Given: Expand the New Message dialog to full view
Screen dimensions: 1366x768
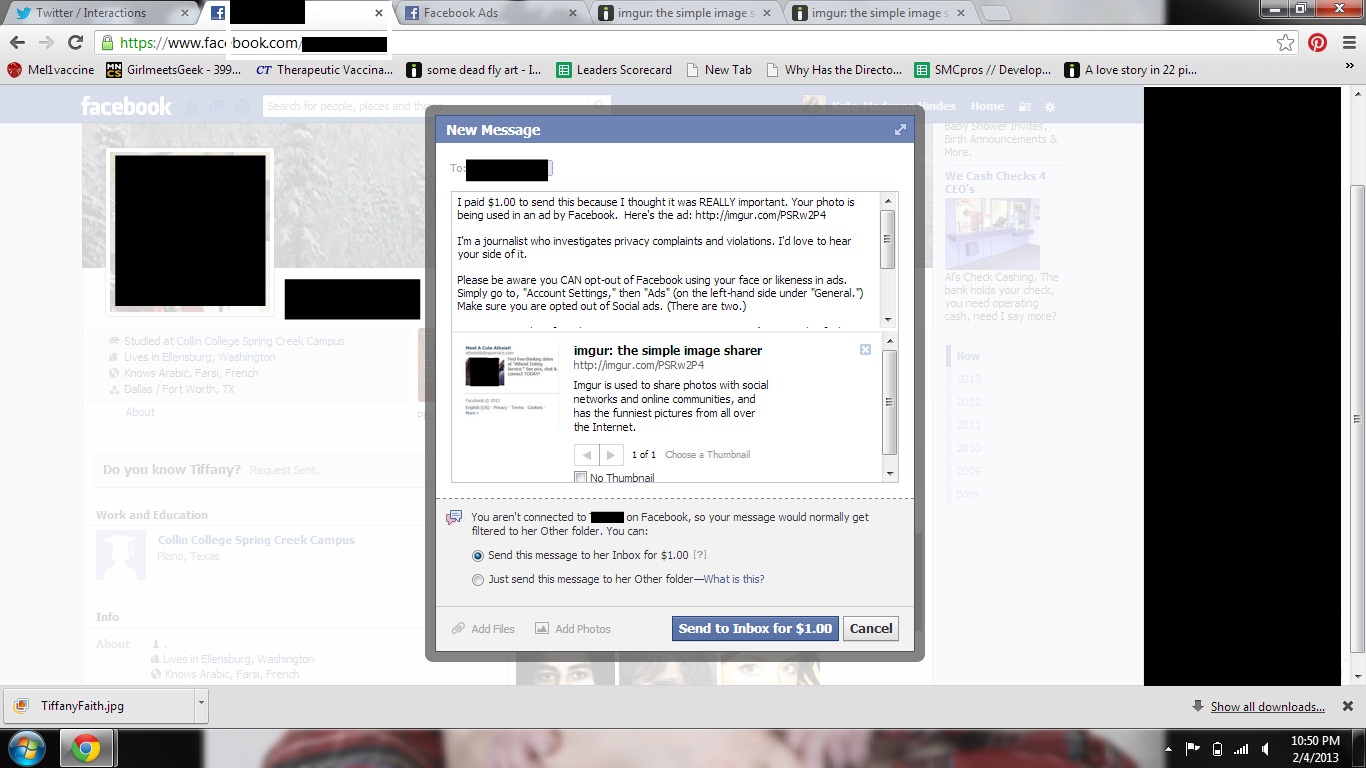Looking at the screenshot, I should pos(900,130).
